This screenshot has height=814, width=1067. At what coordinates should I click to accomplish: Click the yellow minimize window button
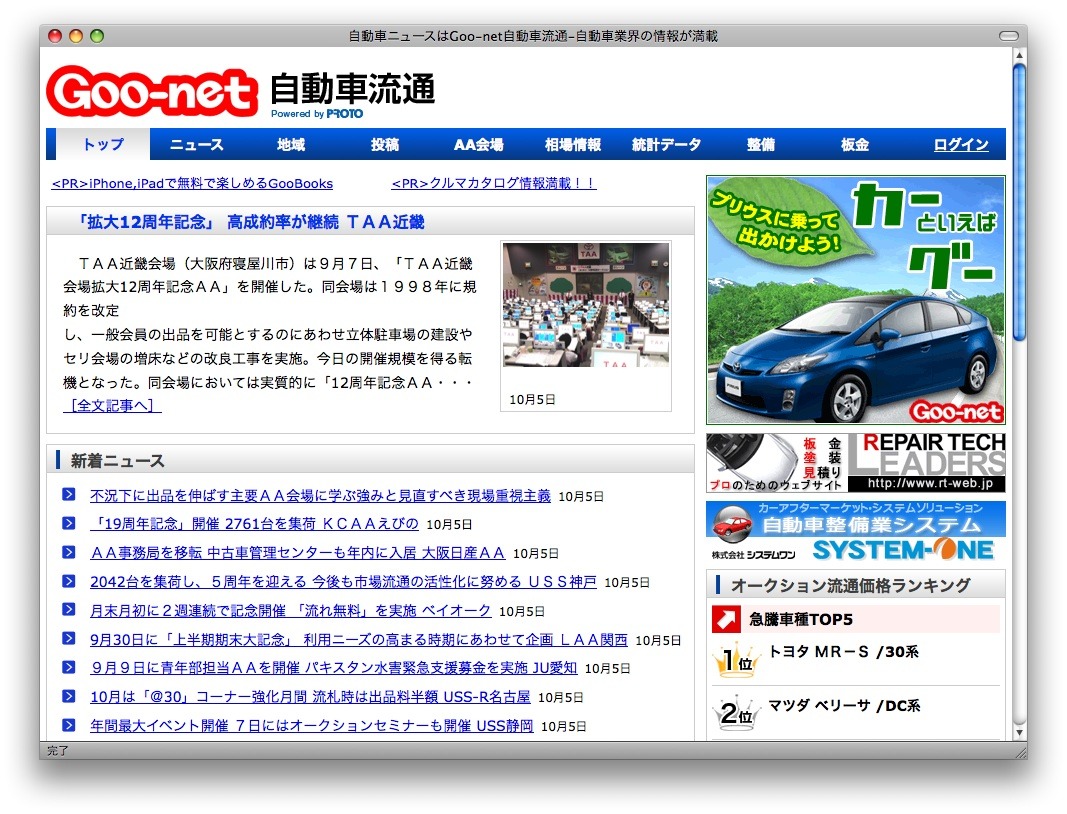pyautogui.click(x=76, y=35)
